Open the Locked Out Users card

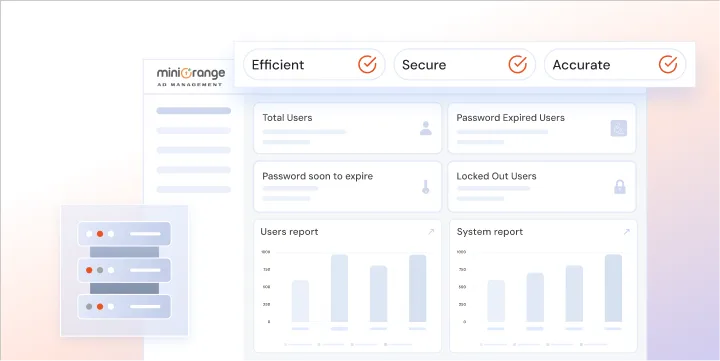(x=542, y=186)
